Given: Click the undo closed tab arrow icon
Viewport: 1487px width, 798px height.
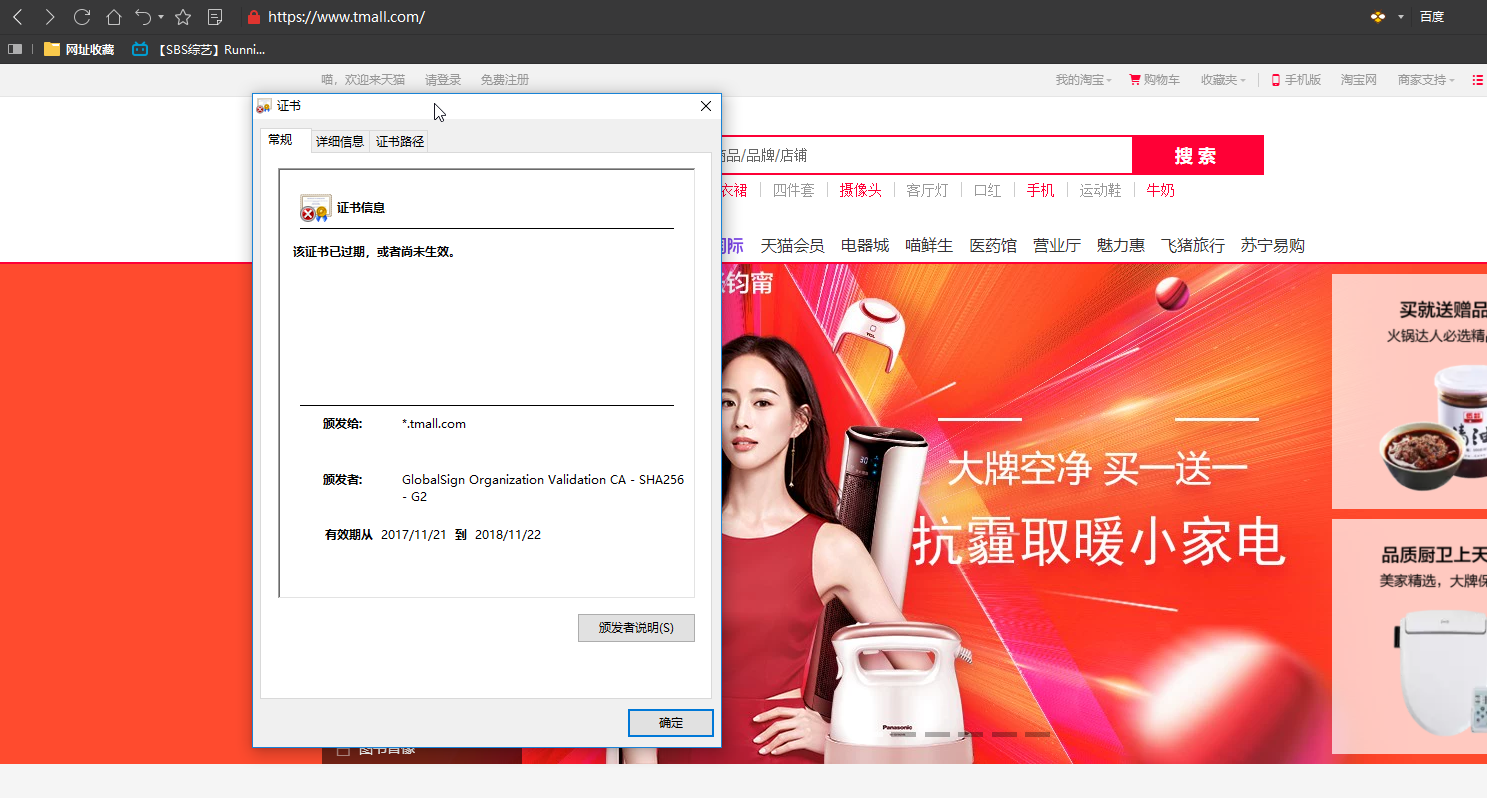Looking at the screenshot, I should click(x=144, y=17).
